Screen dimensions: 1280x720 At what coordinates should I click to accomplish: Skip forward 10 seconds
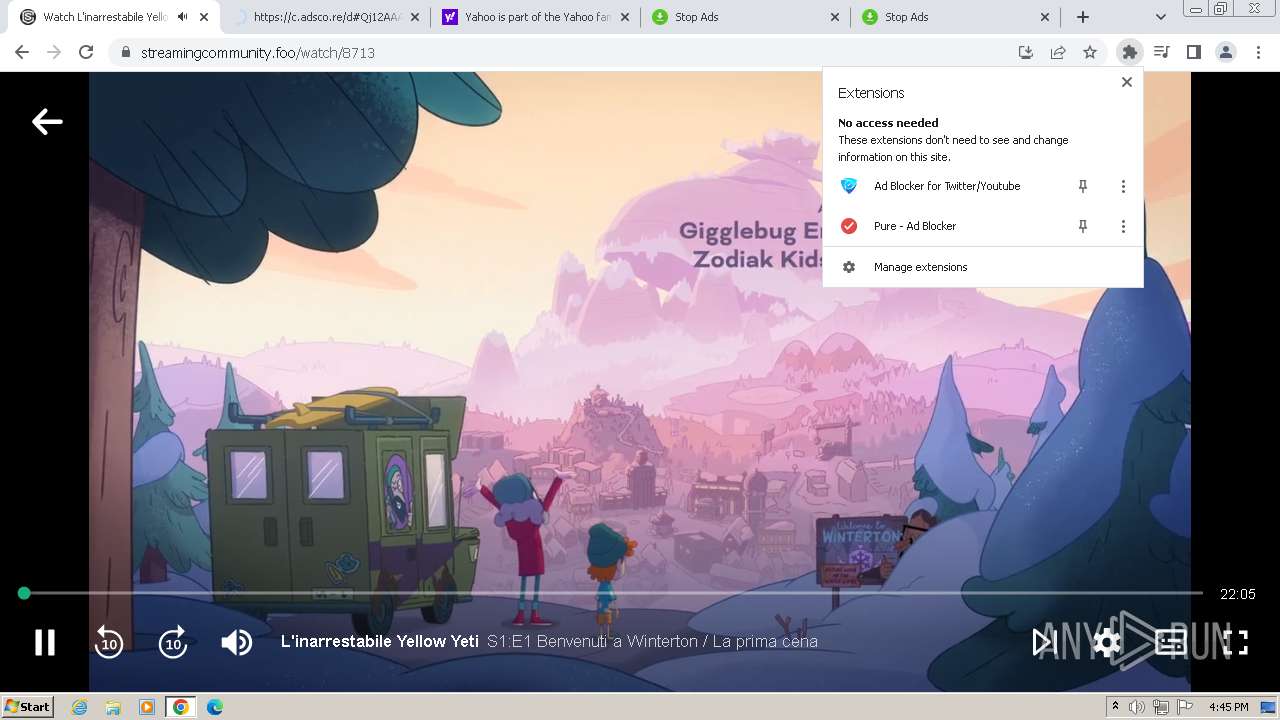(x=173, y=642)
